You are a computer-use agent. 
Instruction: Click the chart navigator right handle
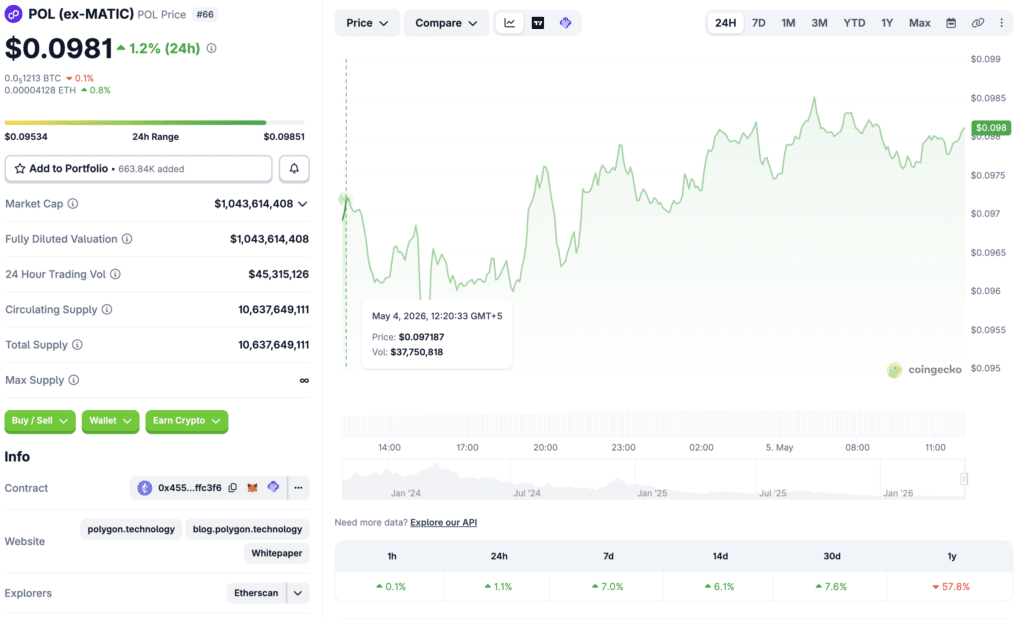tap(964, 479)
